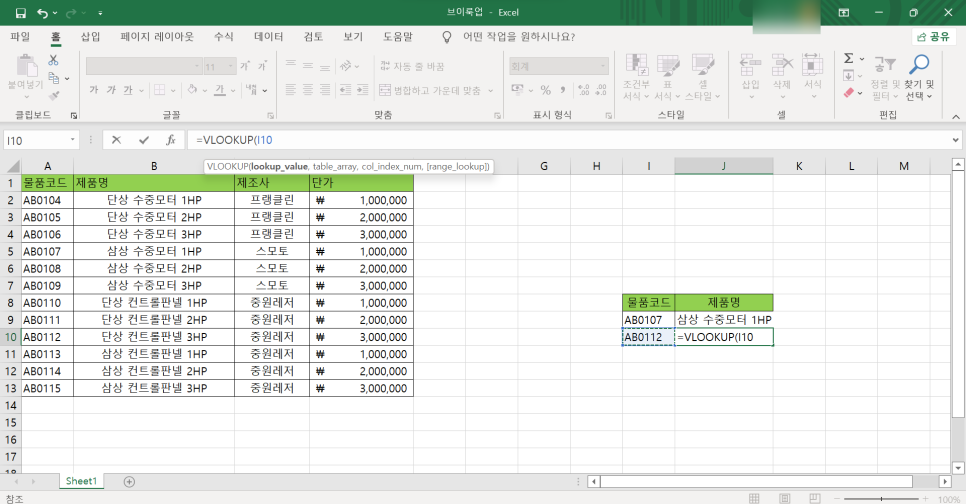The width and height of the screenshot is (966, 504).
Task: Click lookup_value in the VLOOKUP tooltip
Action: [278, 166]
